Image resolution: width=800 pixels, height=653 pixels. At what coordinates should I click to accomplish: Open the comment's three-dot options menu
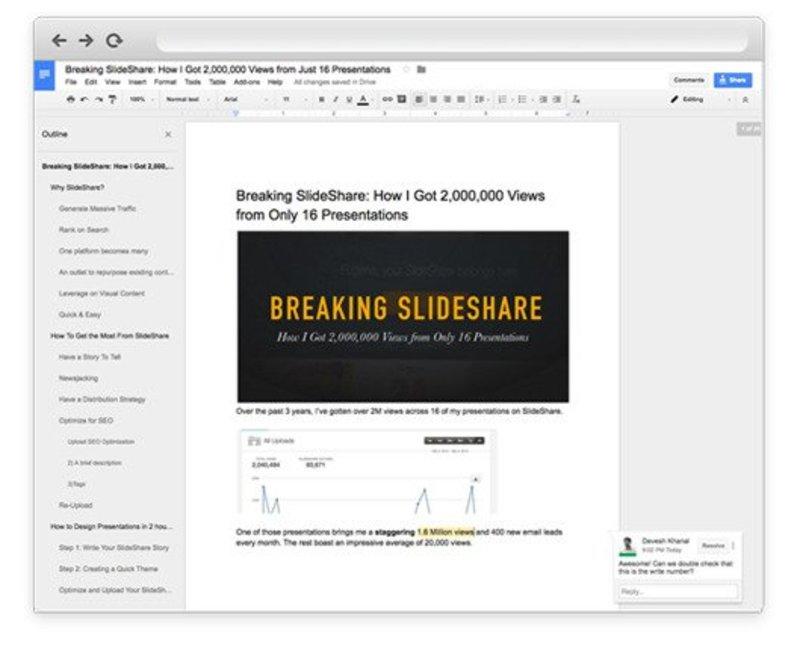733,546
